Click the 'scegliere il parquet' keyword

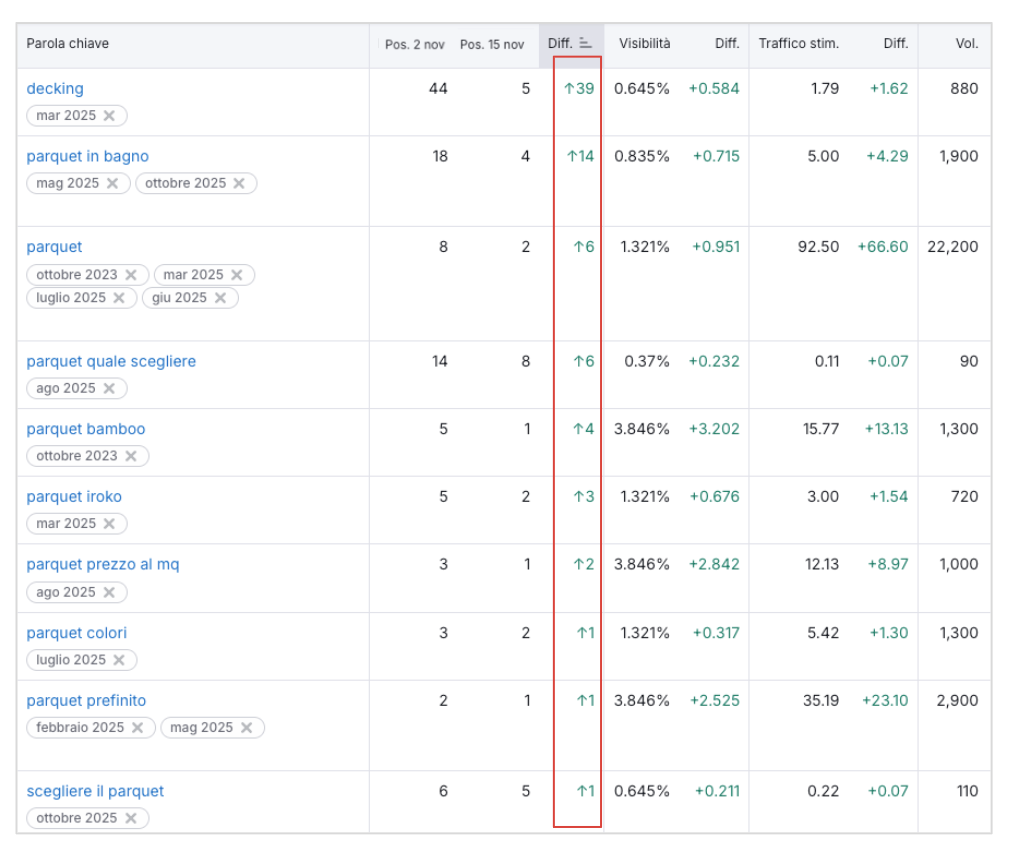pyautogui.click(x=95, y=791)
